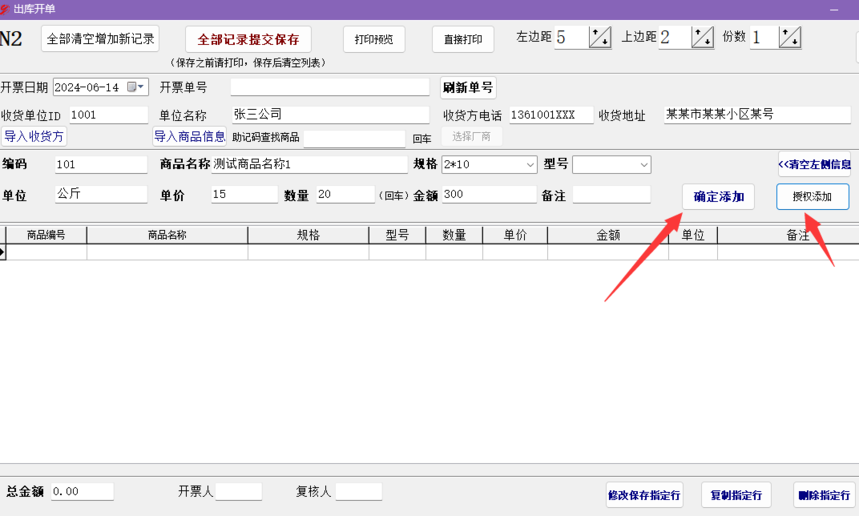Image resolution: width=859 pixels, height=516 pixels.
Task: Click the 收货地址 field
Action: (757, 114)
